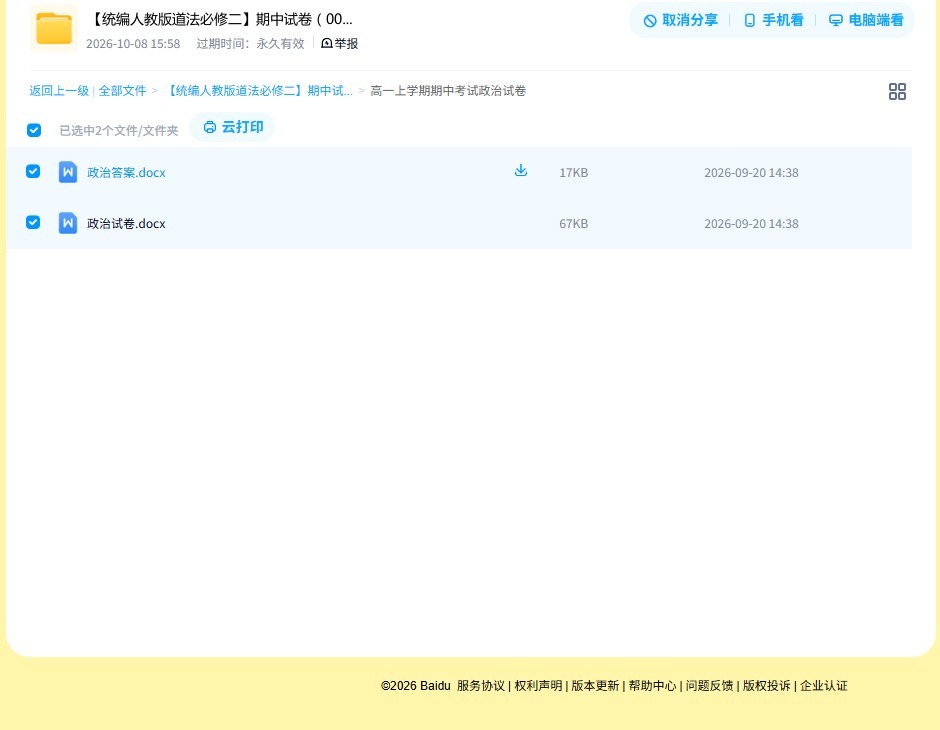Click the 过期时间: 永久有效 label
Viewport: 940px width, 730px height.
[x=251, y=44]
